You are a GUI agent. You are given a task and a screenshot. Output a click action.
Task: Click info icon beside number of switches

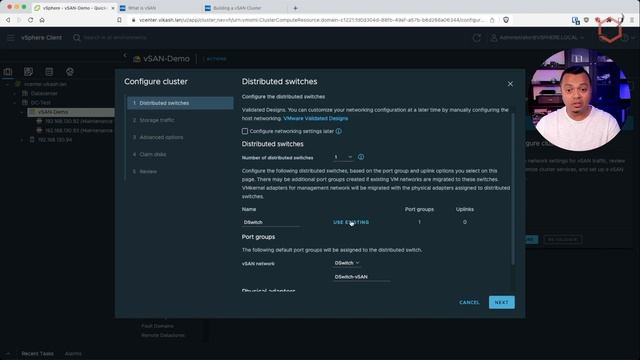click(x=361, y=157)
